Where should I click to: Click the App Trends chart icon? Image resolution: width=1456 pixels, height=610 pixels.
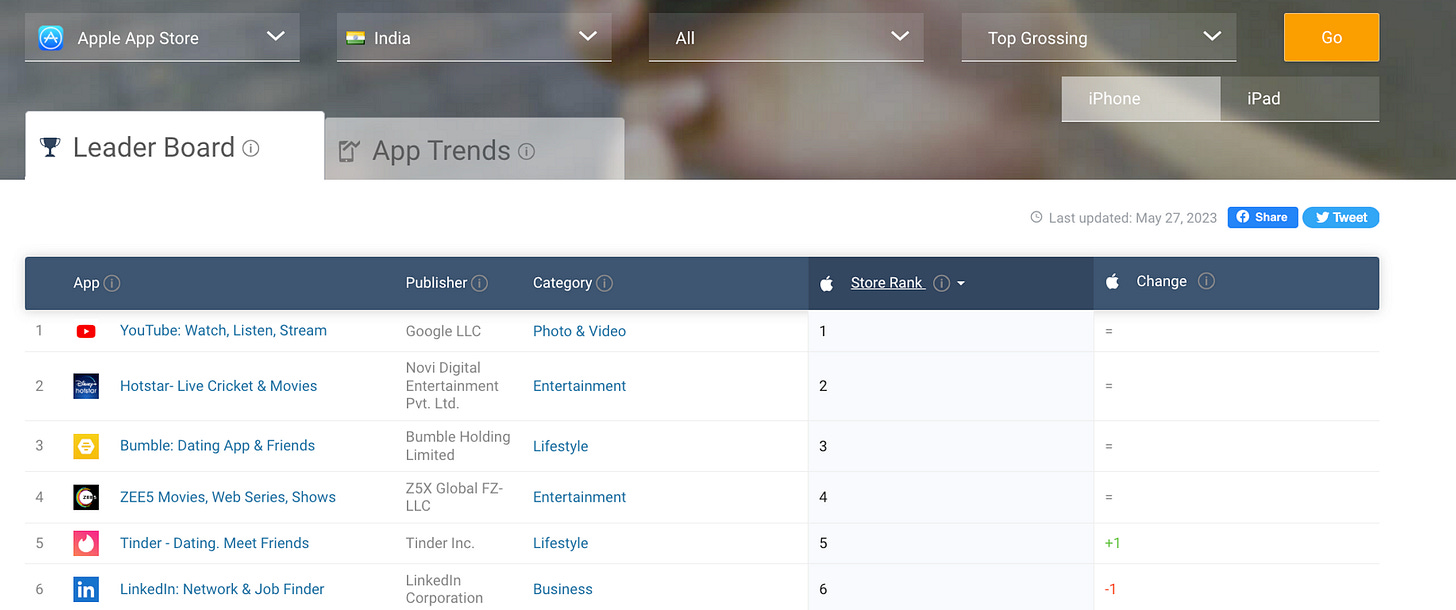point(349,151)
